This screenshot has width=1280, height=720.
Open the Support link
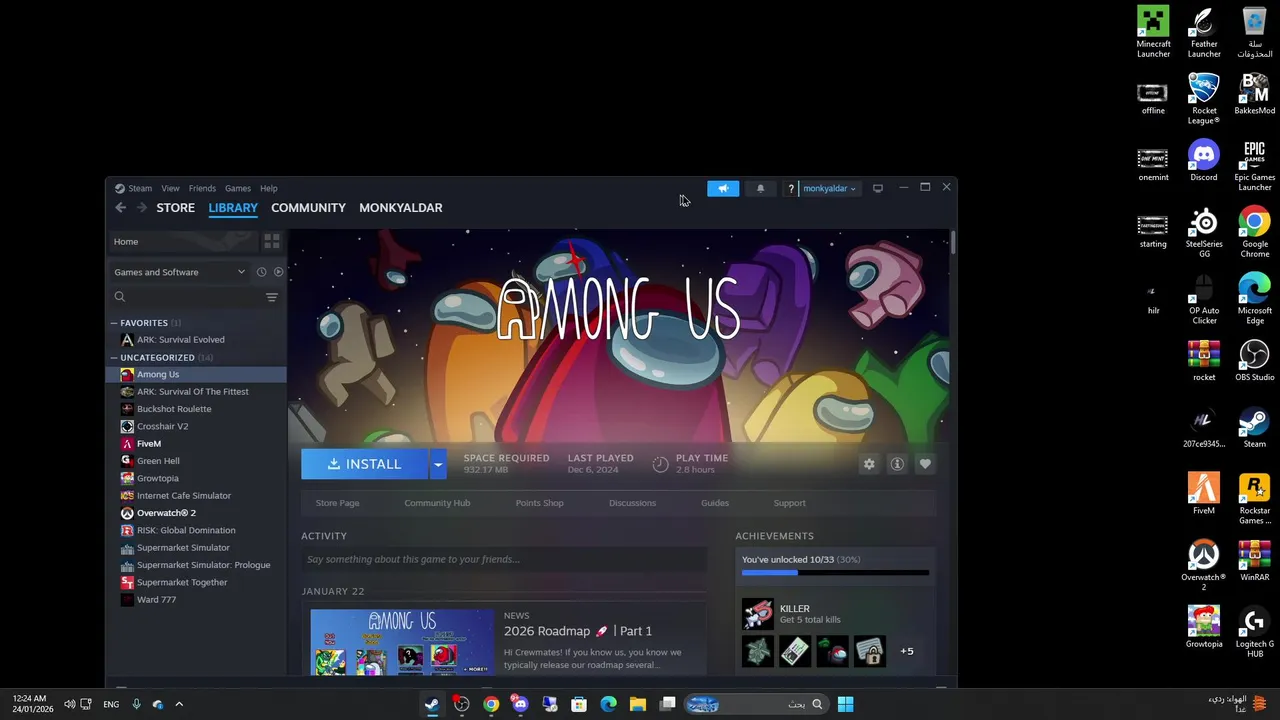[x=789, y=503]
